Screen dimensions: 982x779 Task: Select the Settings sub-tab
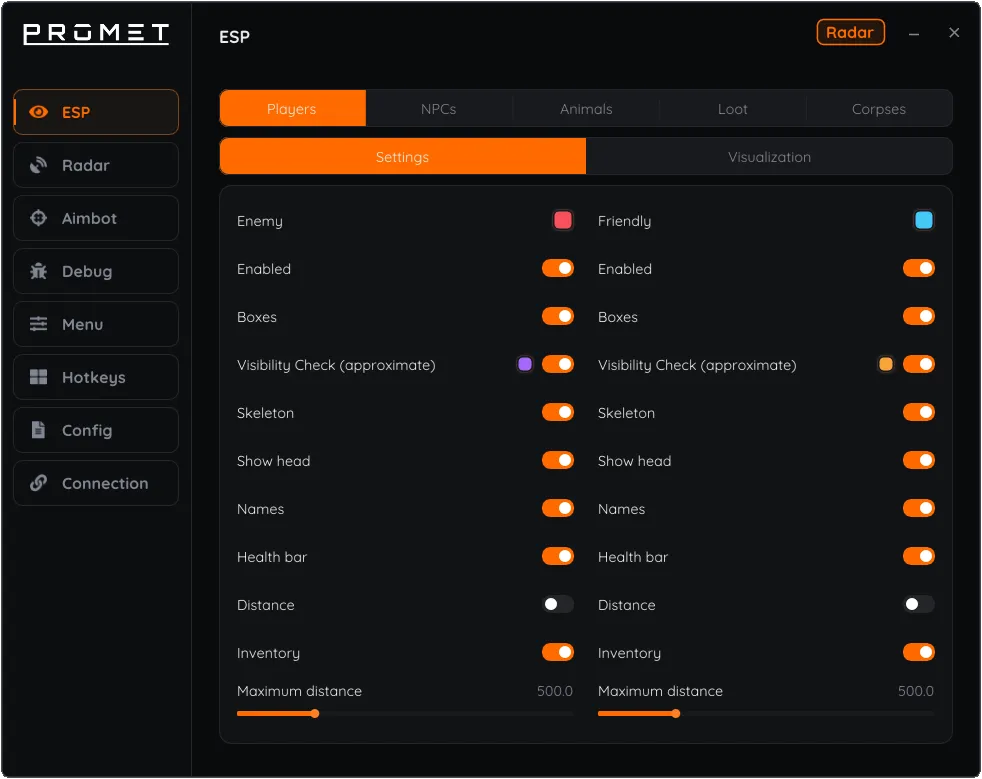[x=403, y=157]
